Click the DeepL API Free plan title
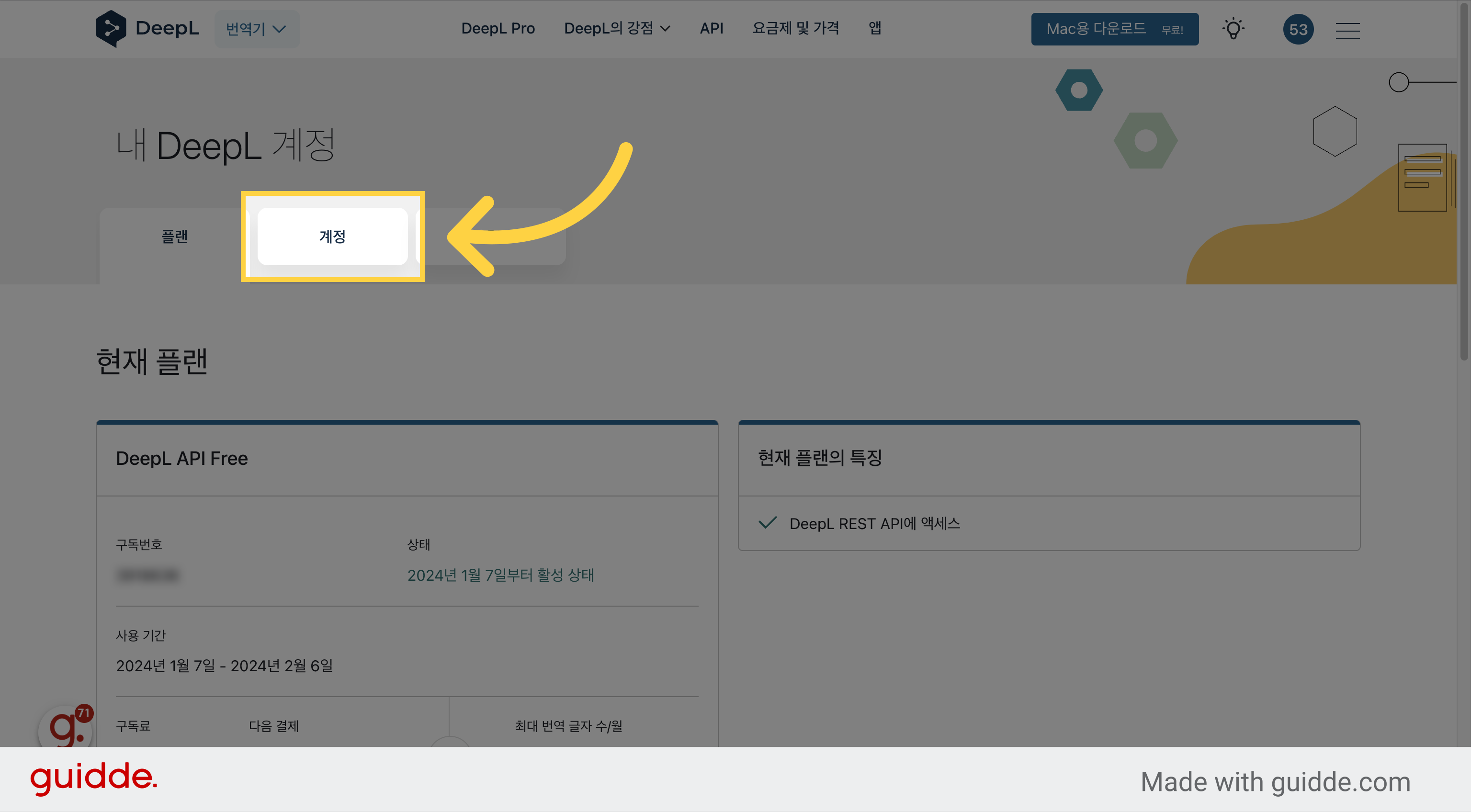 [x=181, y=459]
